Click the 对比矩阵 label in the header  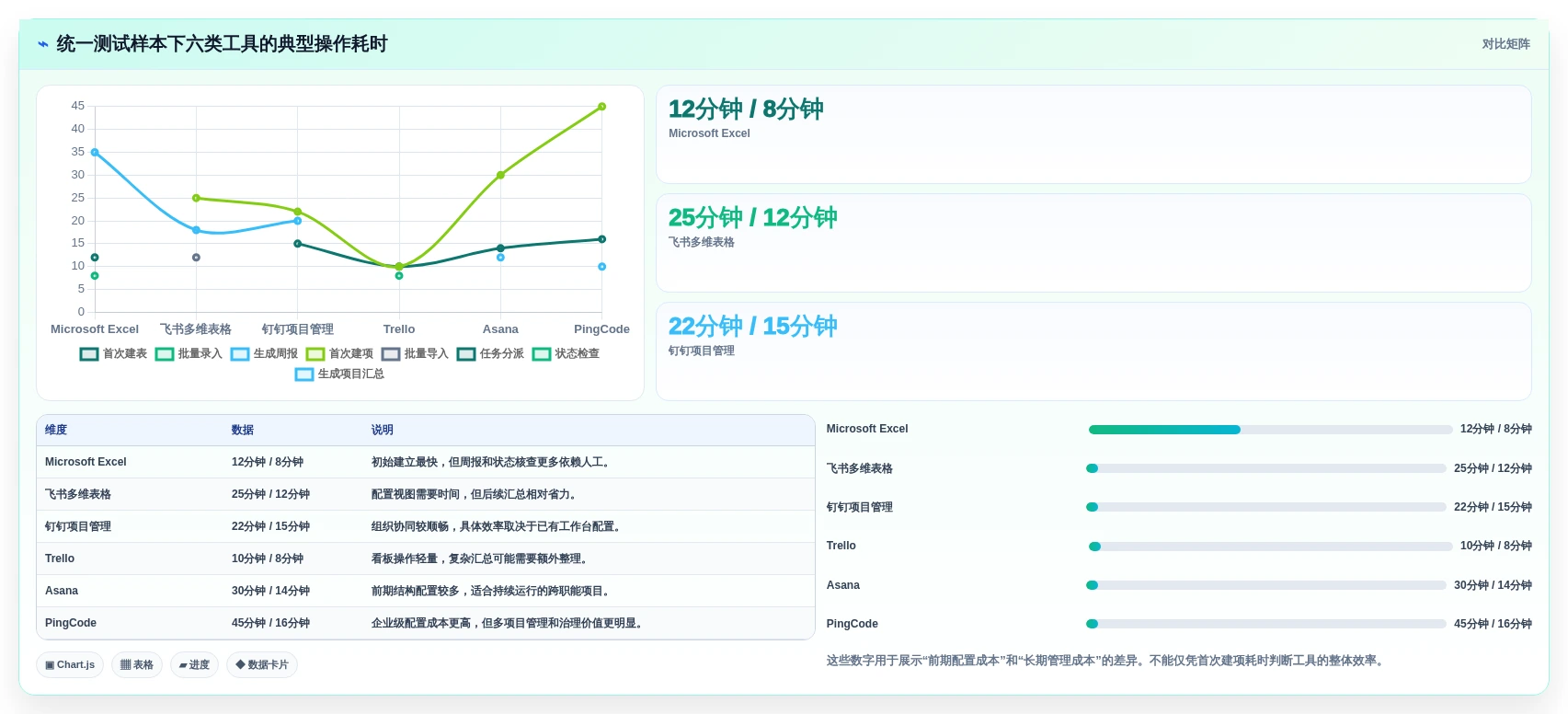(1505, 44)
